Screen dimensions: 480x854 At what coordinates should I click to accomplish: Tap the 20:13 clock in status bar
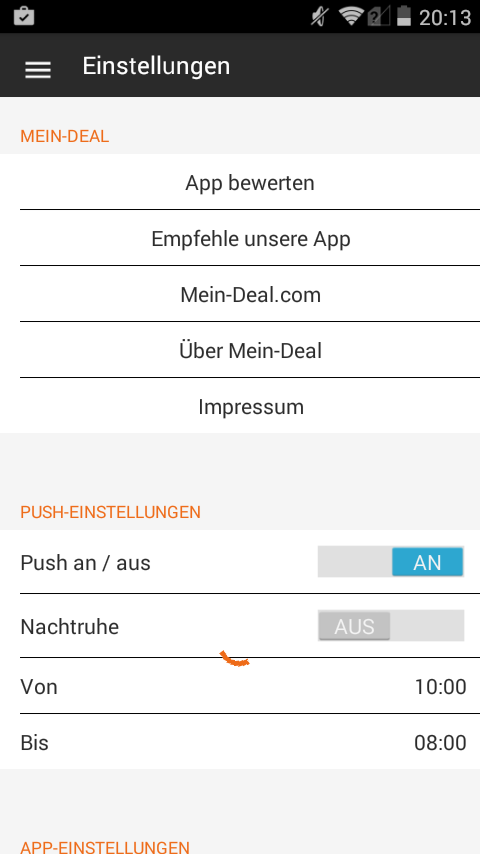(445, 17)
